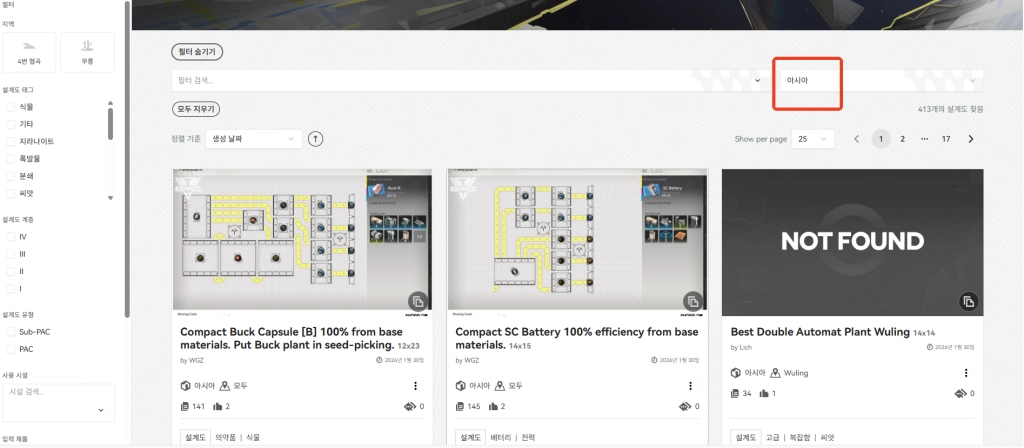Screen dimensions: 1024x448
Task: Open the 생성 날짜 sort dropdown
Action: [x=252, y=139]
